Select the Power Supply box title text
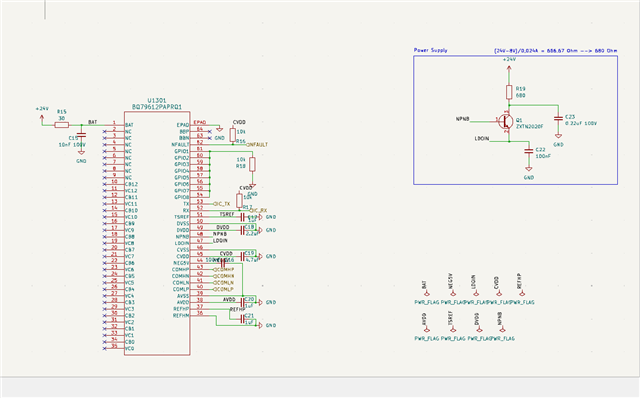Screen dimensions: 640x398 tap(431, 50)
